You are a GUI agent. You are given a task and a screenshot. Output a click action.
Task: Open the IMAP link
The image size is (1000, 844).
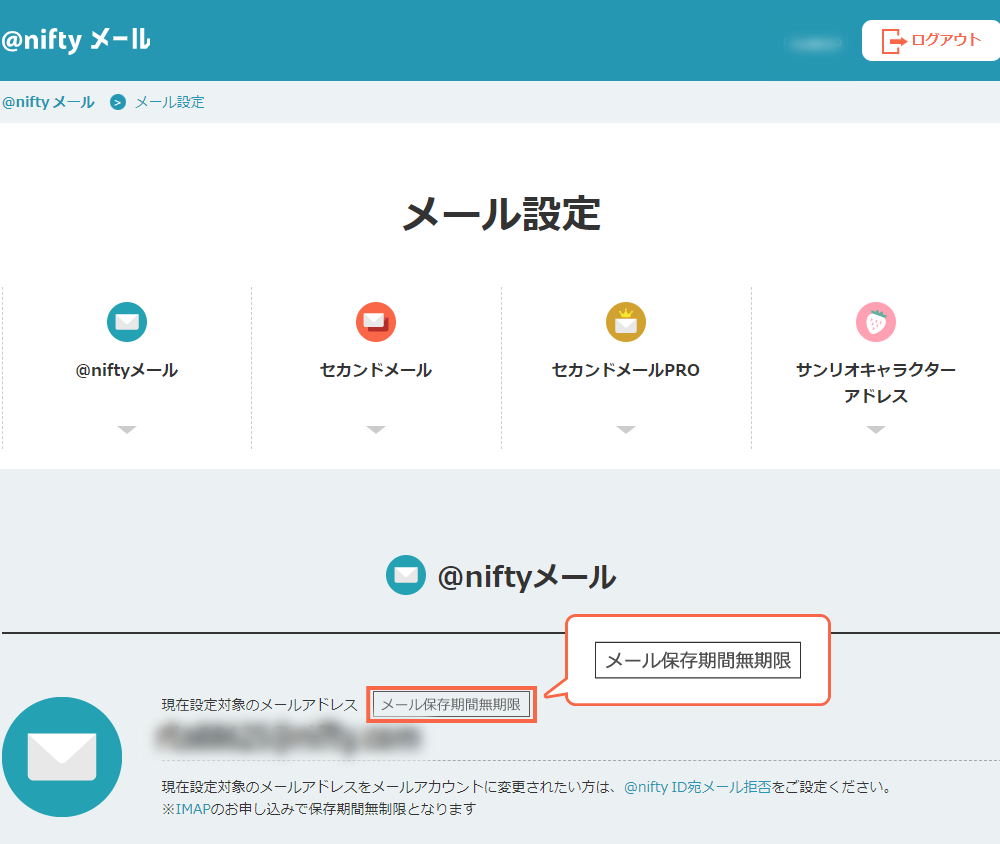point(193,809)
